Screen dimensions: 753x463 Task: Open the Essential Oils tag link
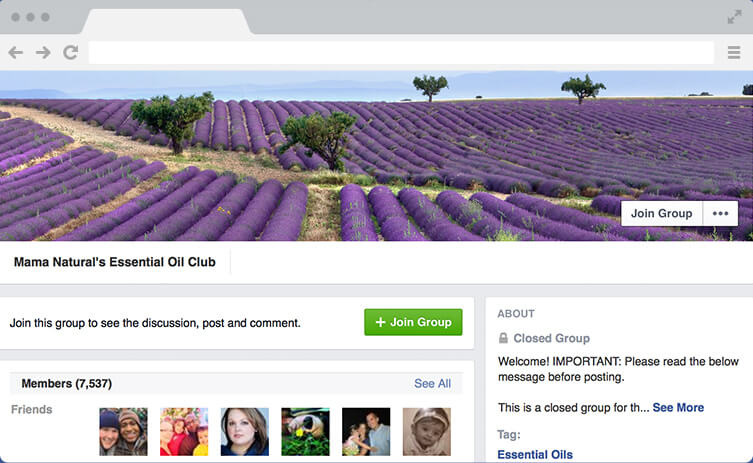(x=535, y=454)
